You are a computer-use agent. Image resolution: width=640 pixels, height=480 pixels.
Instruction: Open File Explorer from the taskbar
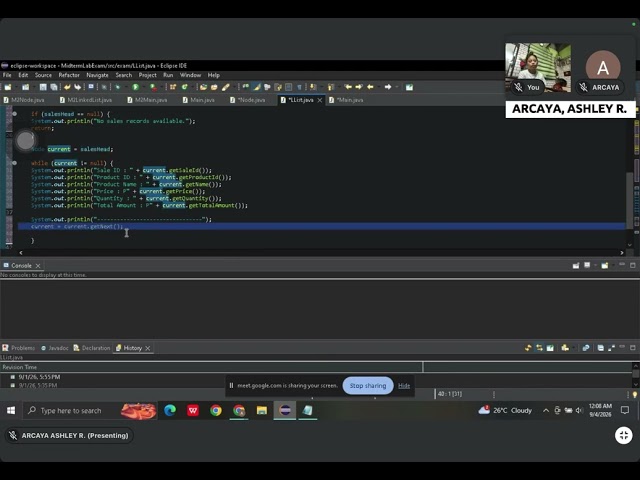pos(262,410)
